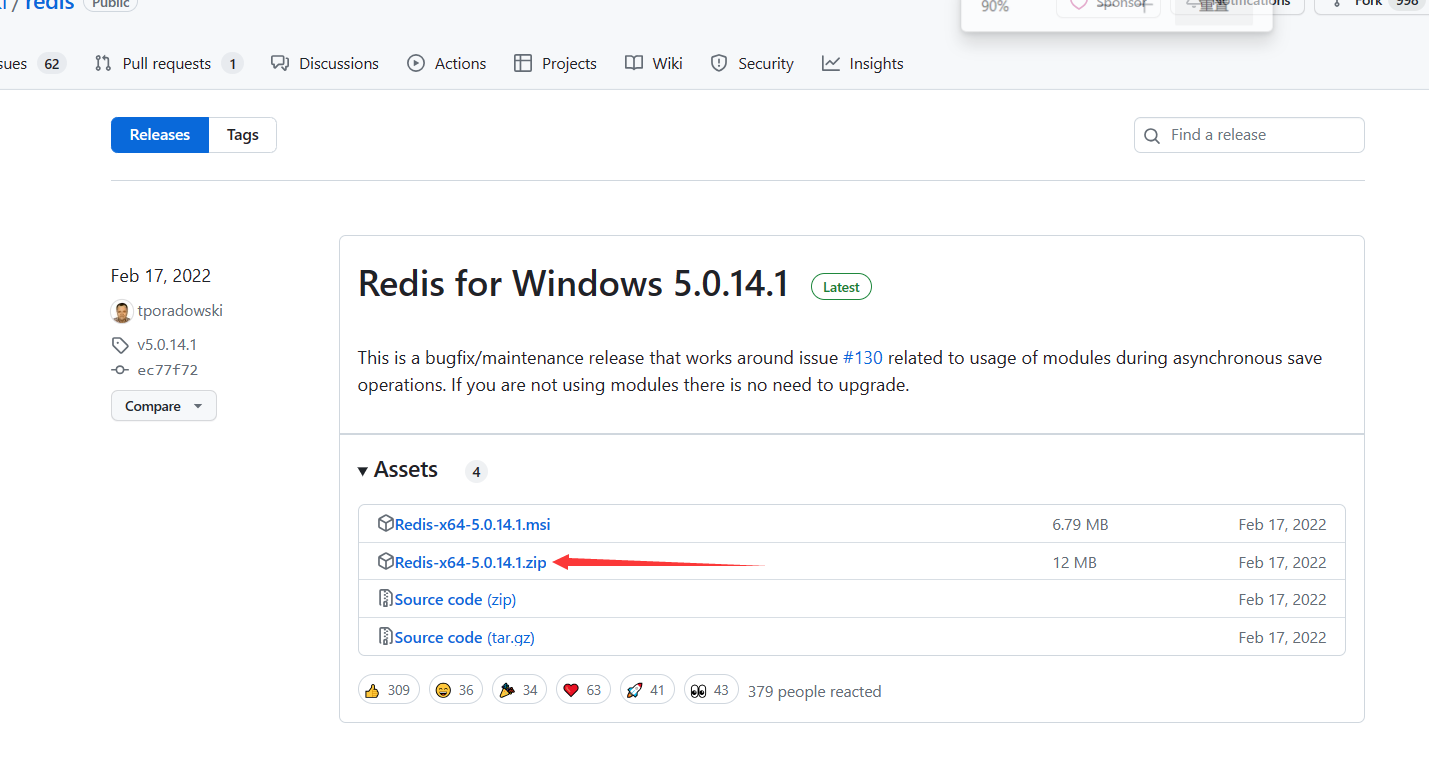View the Security tab

point(752,63)
